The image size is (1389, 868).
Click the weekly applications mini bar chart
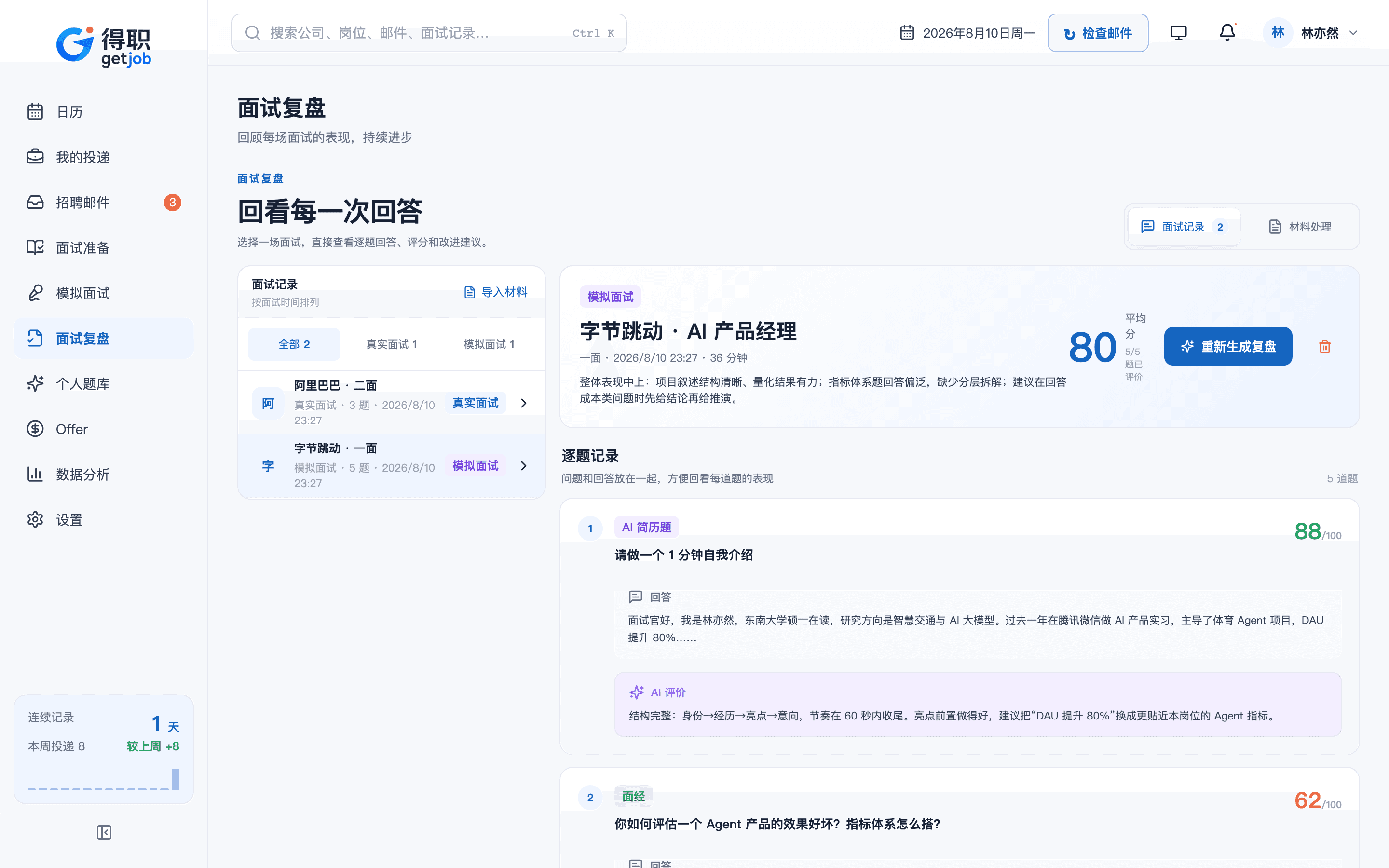pyautogui.click(x=103, y=779)
